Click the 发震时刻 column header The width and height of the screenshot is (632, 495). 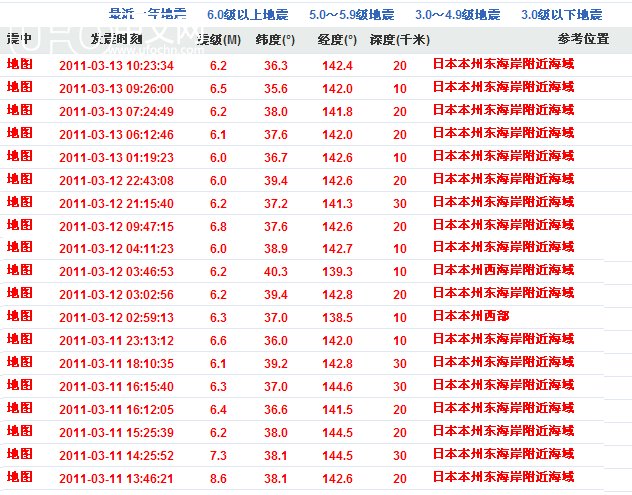tap(116, 39)
